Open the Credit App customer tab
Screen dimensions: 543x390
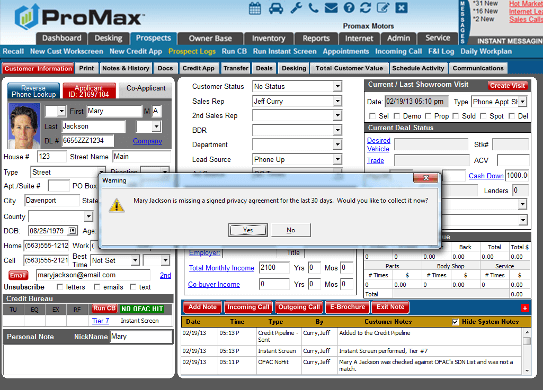(x=198, y=68)
